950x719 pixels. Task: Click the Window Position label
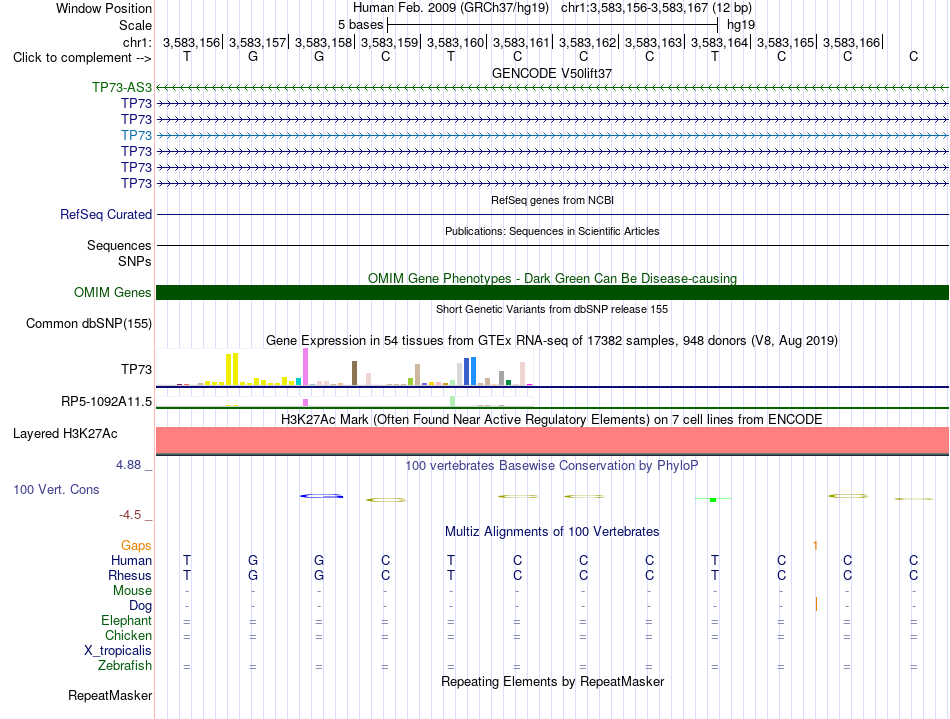click(x=104, y=8)
